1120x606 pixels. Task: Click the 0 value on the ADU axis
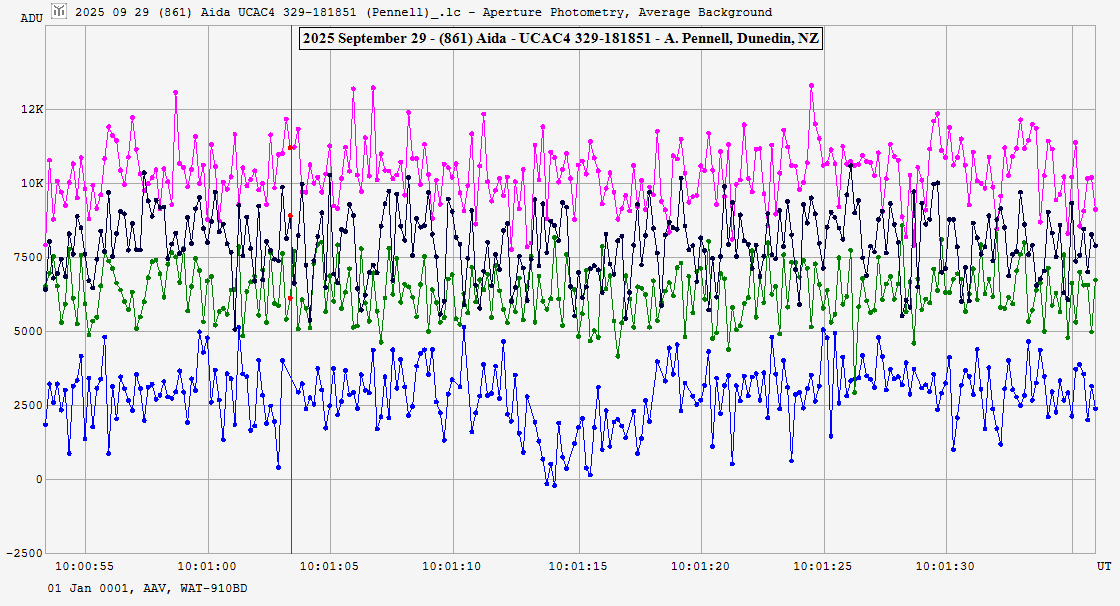pos(39,479)
